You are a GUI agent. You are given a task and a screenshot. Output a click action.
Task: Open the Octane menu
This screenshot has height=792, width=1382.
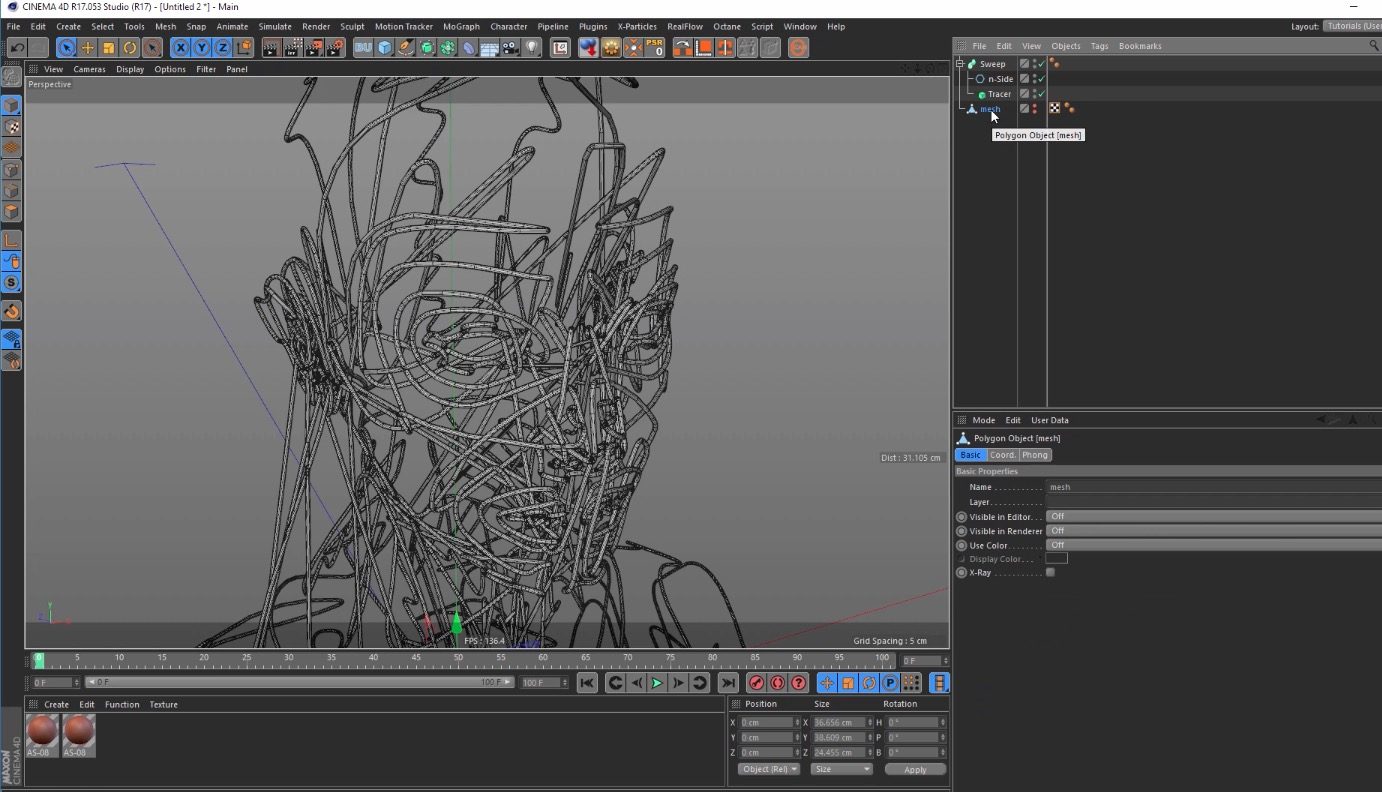727,27
